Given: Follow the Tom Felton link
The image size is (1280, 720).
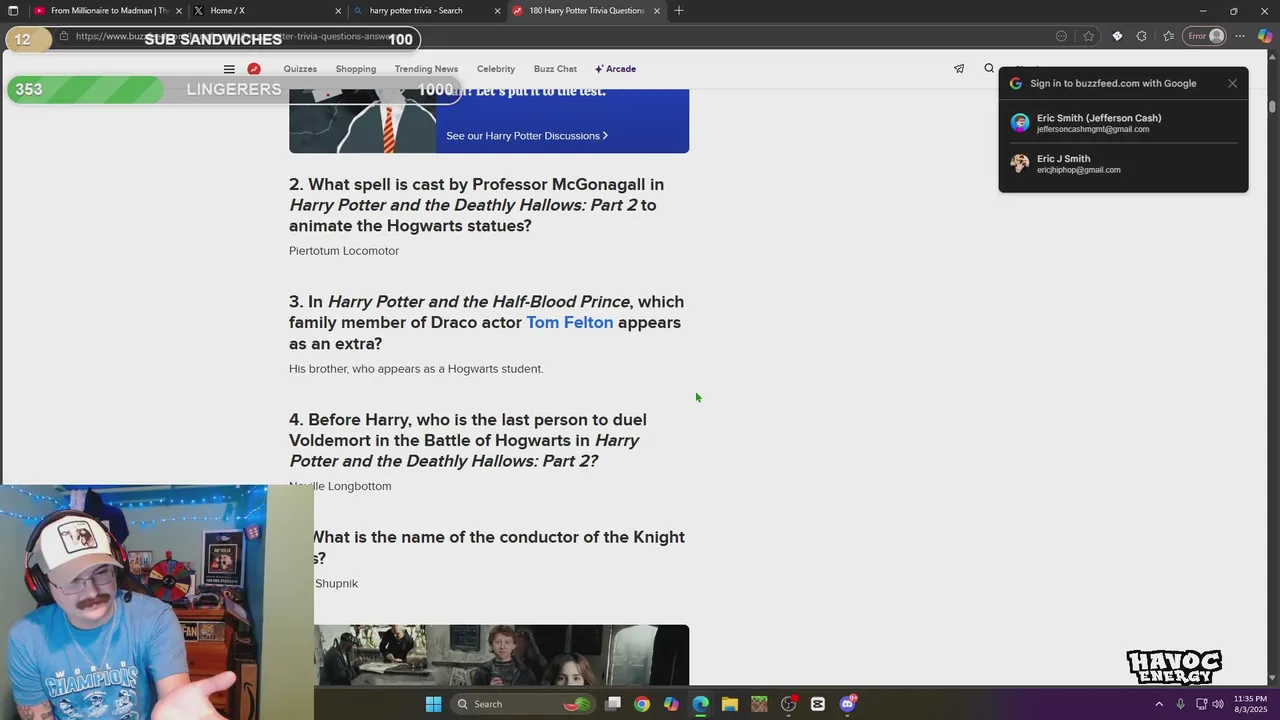Looking at the screenshot, I should pos(570,322).
